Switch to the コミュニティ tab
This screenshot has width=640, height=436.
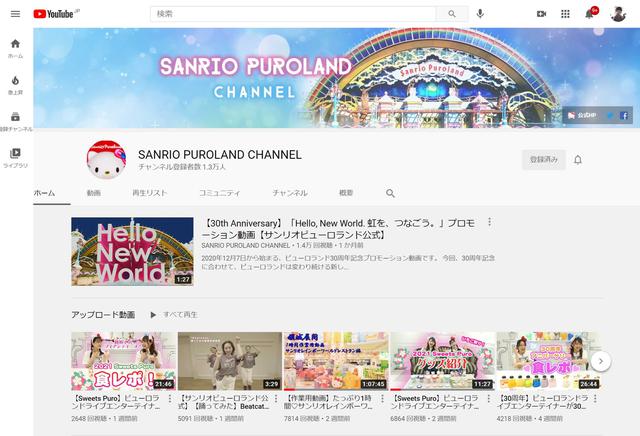[x=220, y=193]
